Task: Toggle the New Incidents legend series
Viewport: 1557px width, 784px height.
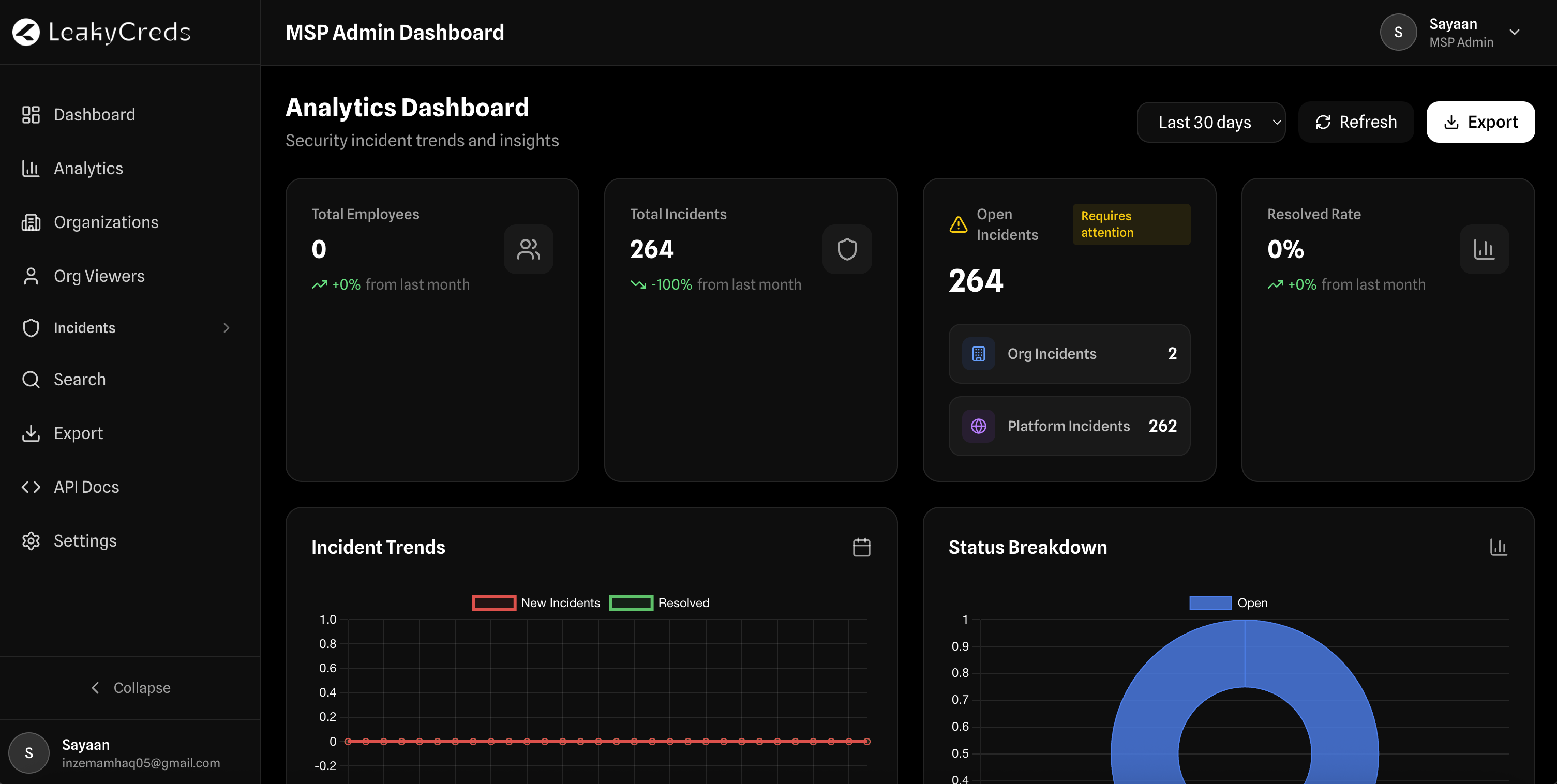Action: pyautogui.click(x=536, y=602)
